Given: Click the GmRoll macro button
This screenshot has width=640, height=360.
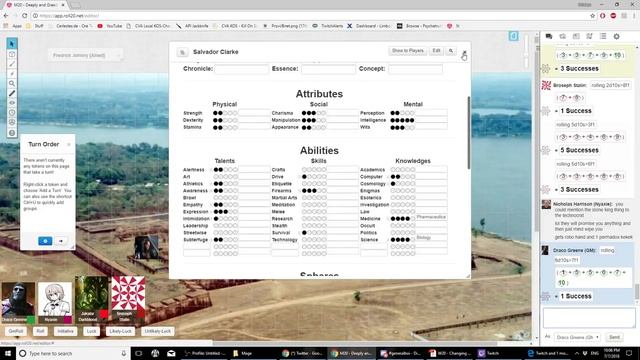Looking at the screenshot, I should [16, 331].
